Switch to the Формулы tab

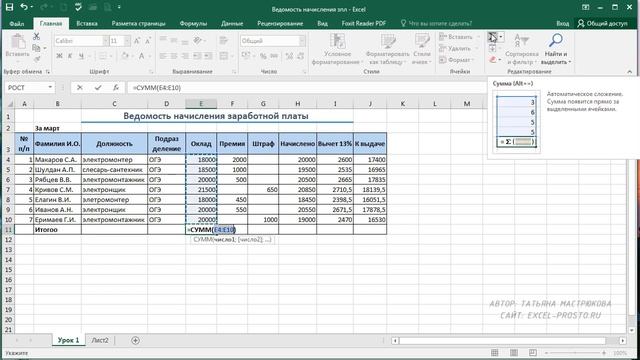click(193, 23)
